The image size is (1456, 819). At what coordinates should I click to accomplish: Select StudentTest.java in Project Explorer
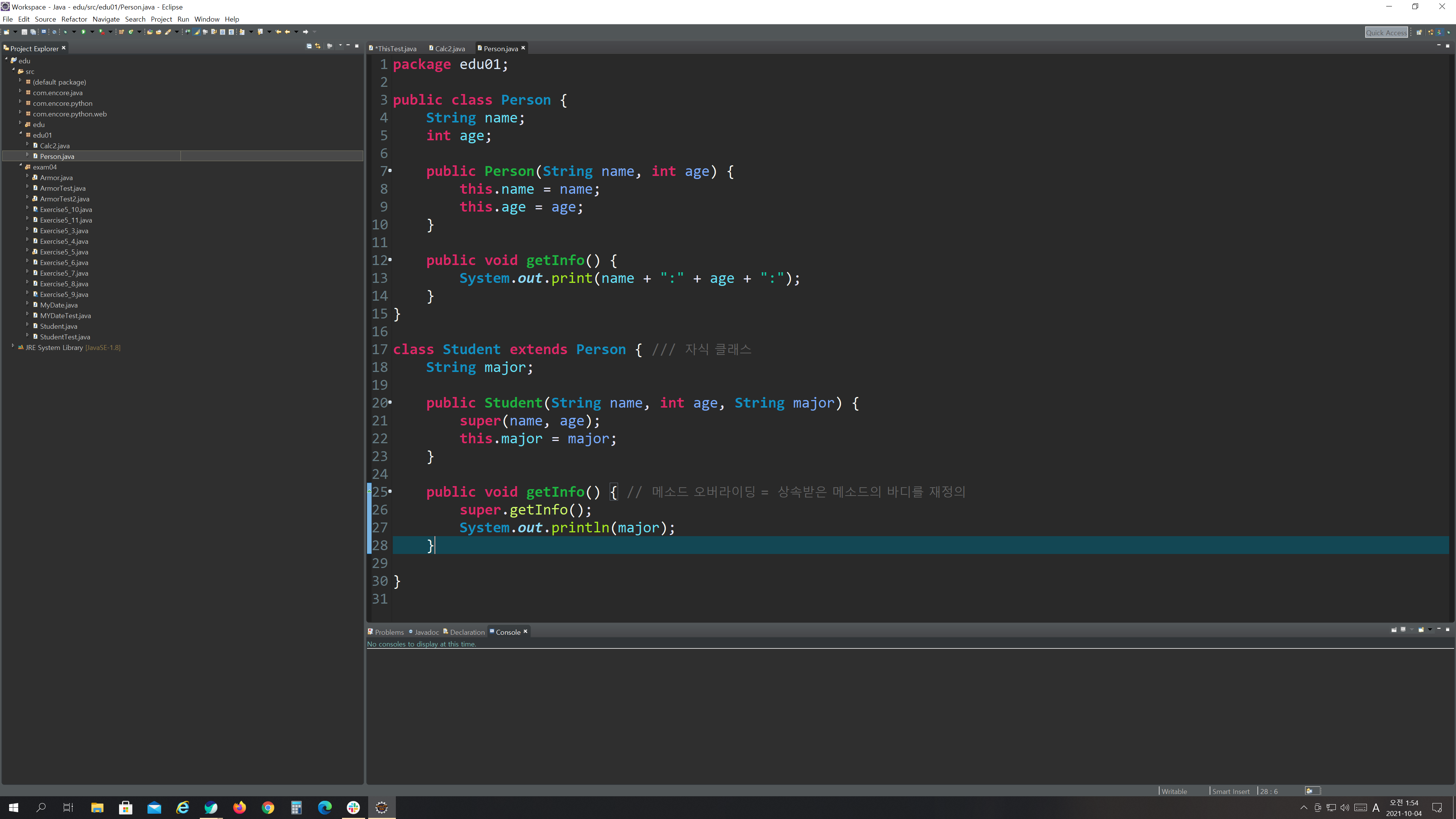(x=64, y=337)
